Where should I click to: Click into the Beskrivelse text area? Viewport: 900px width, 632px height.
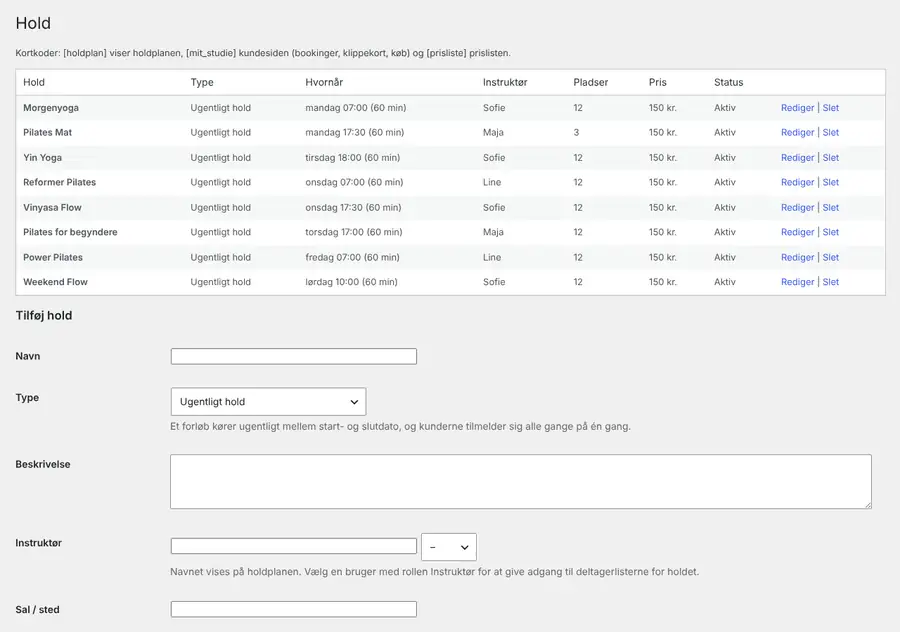(521, 482)
